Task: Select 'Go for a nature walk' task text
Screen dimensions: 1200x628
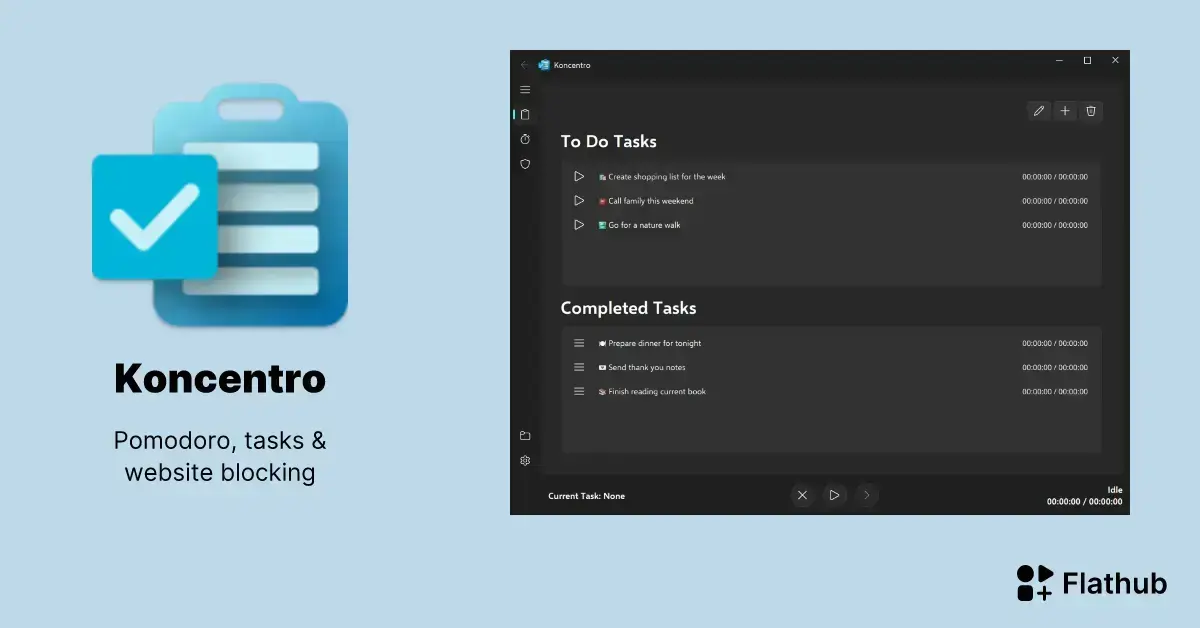Action: 644,225
